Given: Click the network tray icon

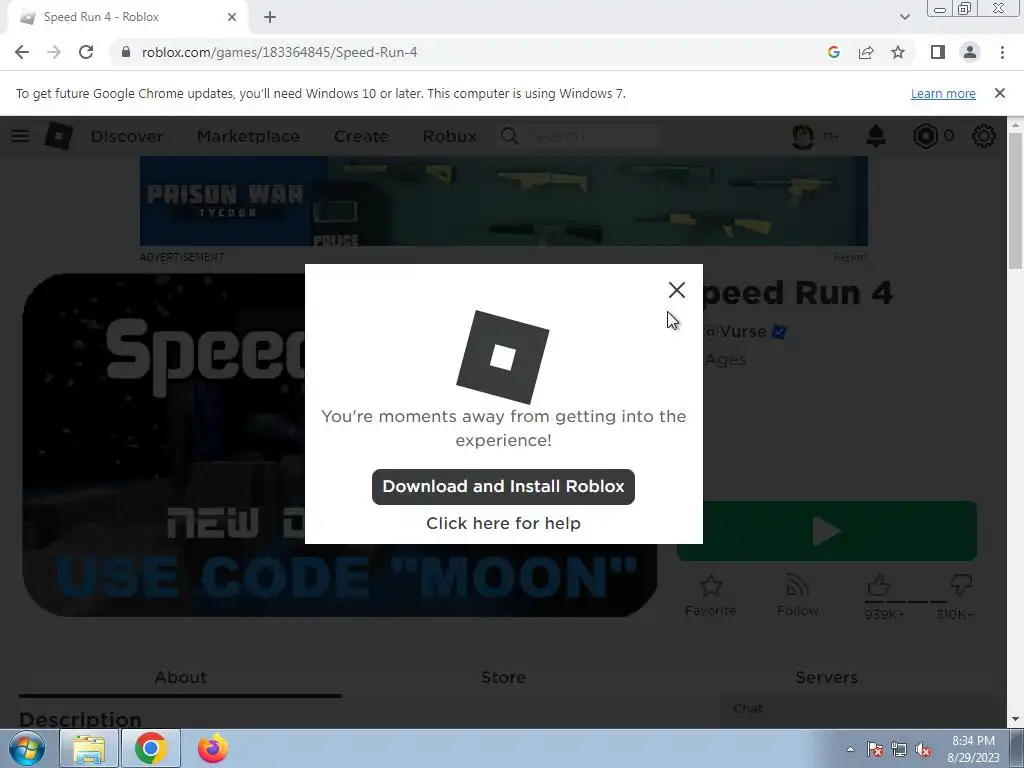Looking at the screenshot, I should tap(899, 749).
